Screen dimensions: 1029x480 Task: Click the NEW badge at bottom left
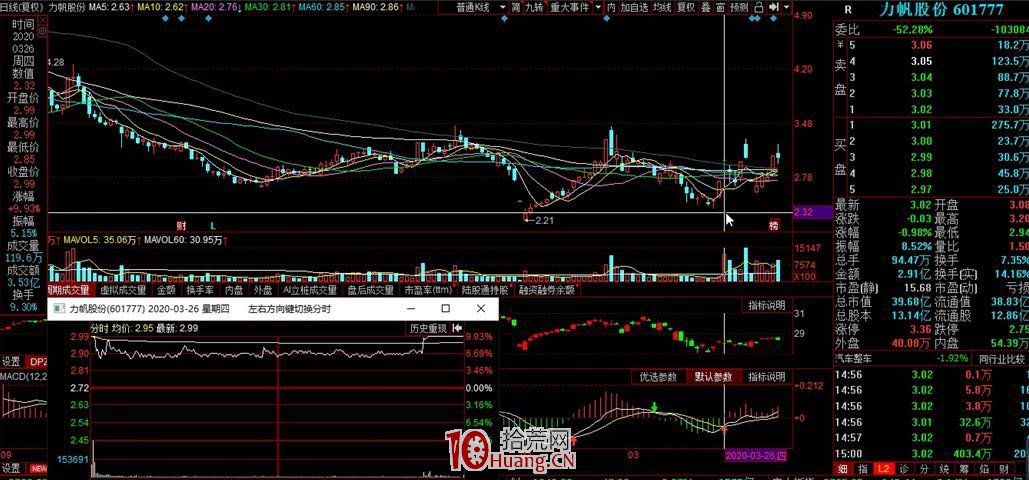click(x=39, y=469)
